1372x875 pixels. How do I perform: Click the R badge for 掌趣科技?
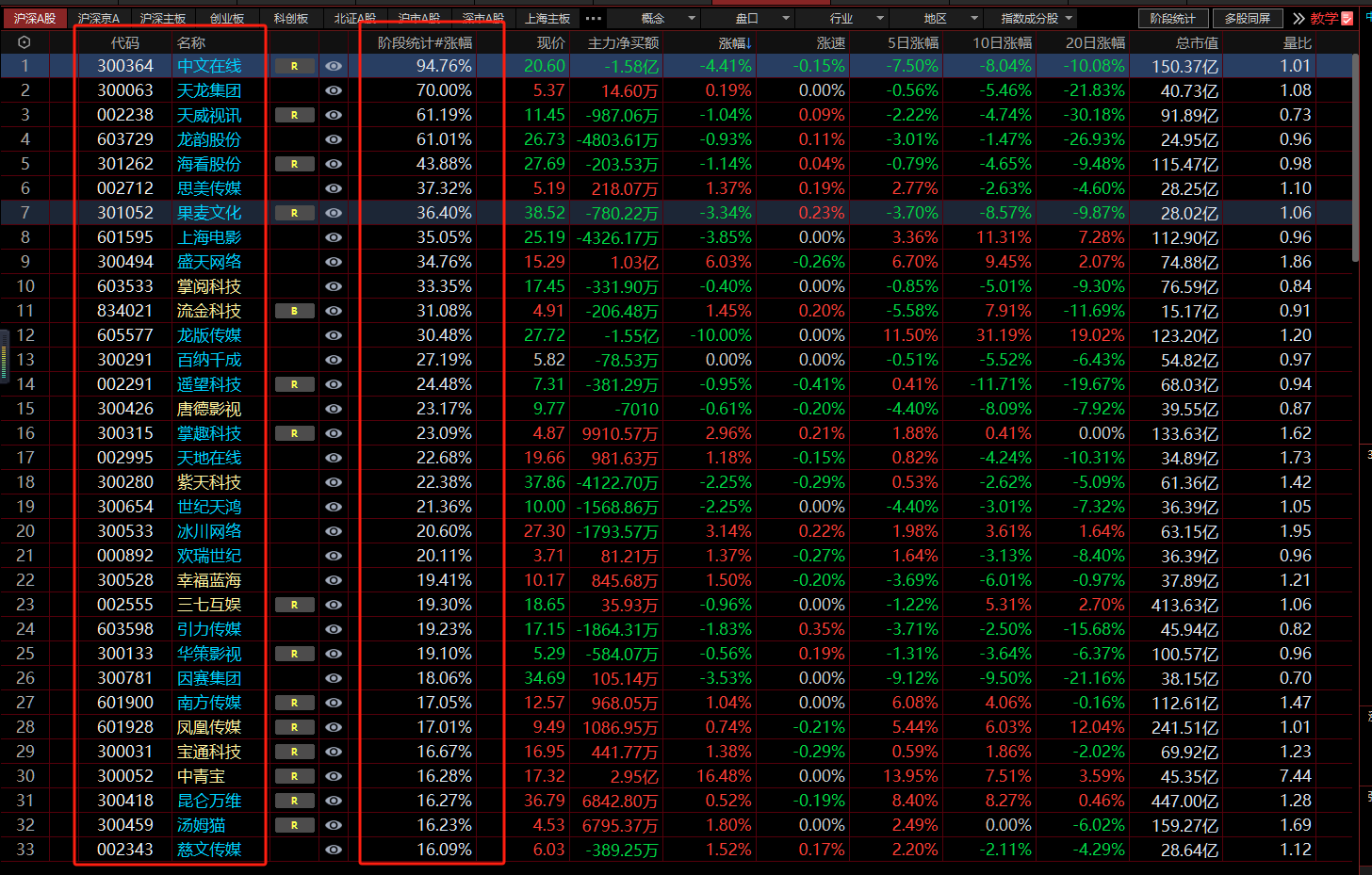(295, 433)
